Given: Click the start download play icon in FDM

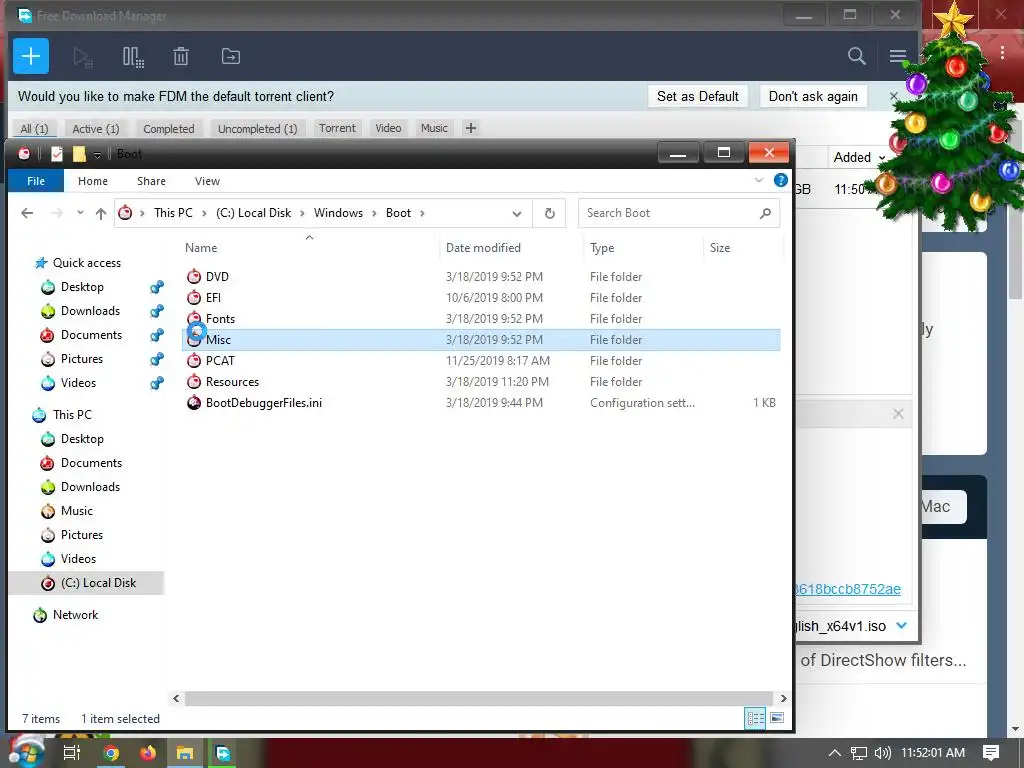Looking at the screenshot, I should pyautogui.click(x=83, y=57).
